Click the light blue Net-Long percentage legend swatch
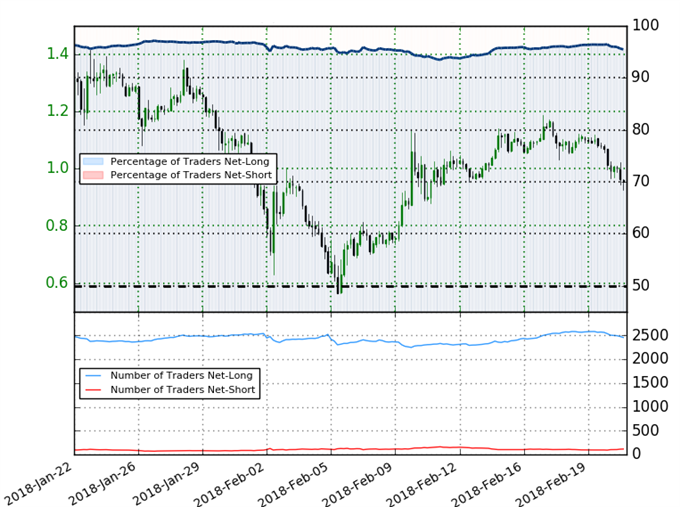Viewport: 680px width, 507px height. click(93, 161)
